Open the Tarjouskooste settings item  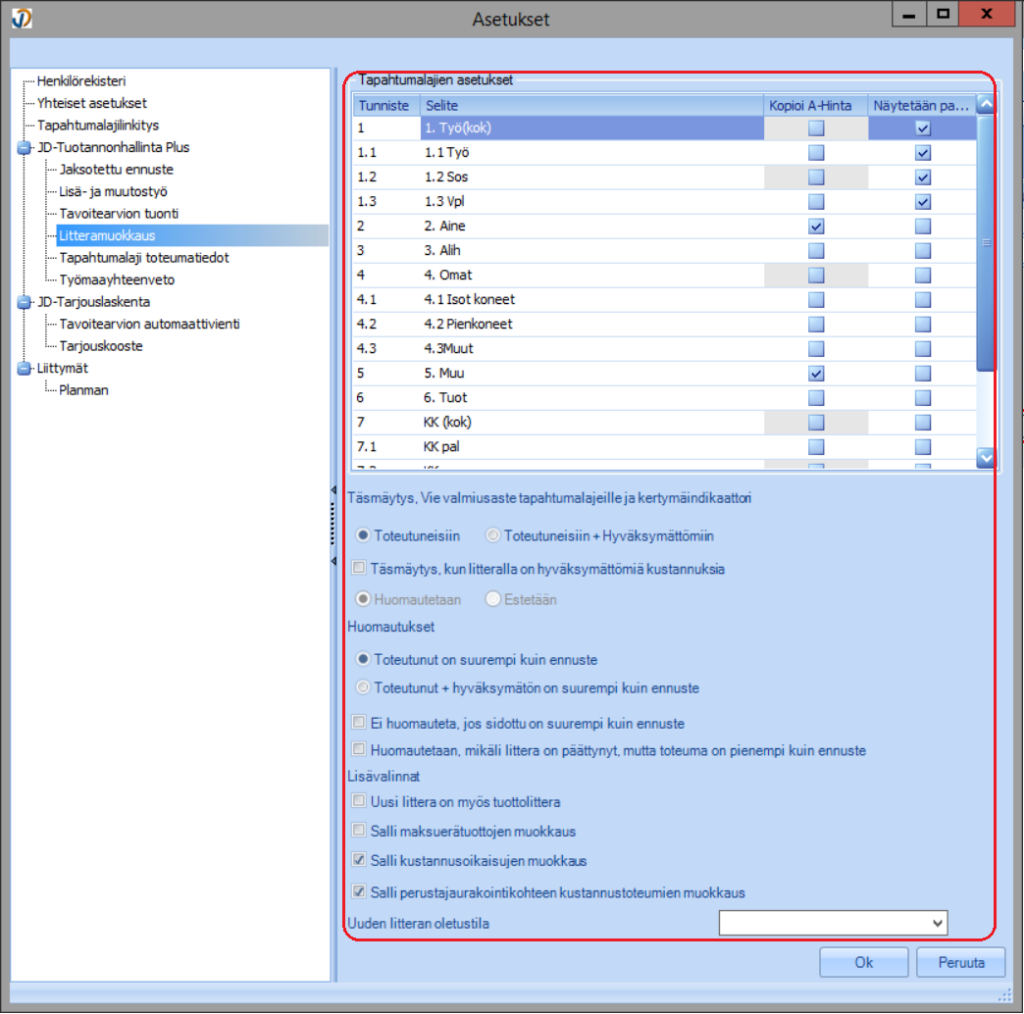coord(101,346)
